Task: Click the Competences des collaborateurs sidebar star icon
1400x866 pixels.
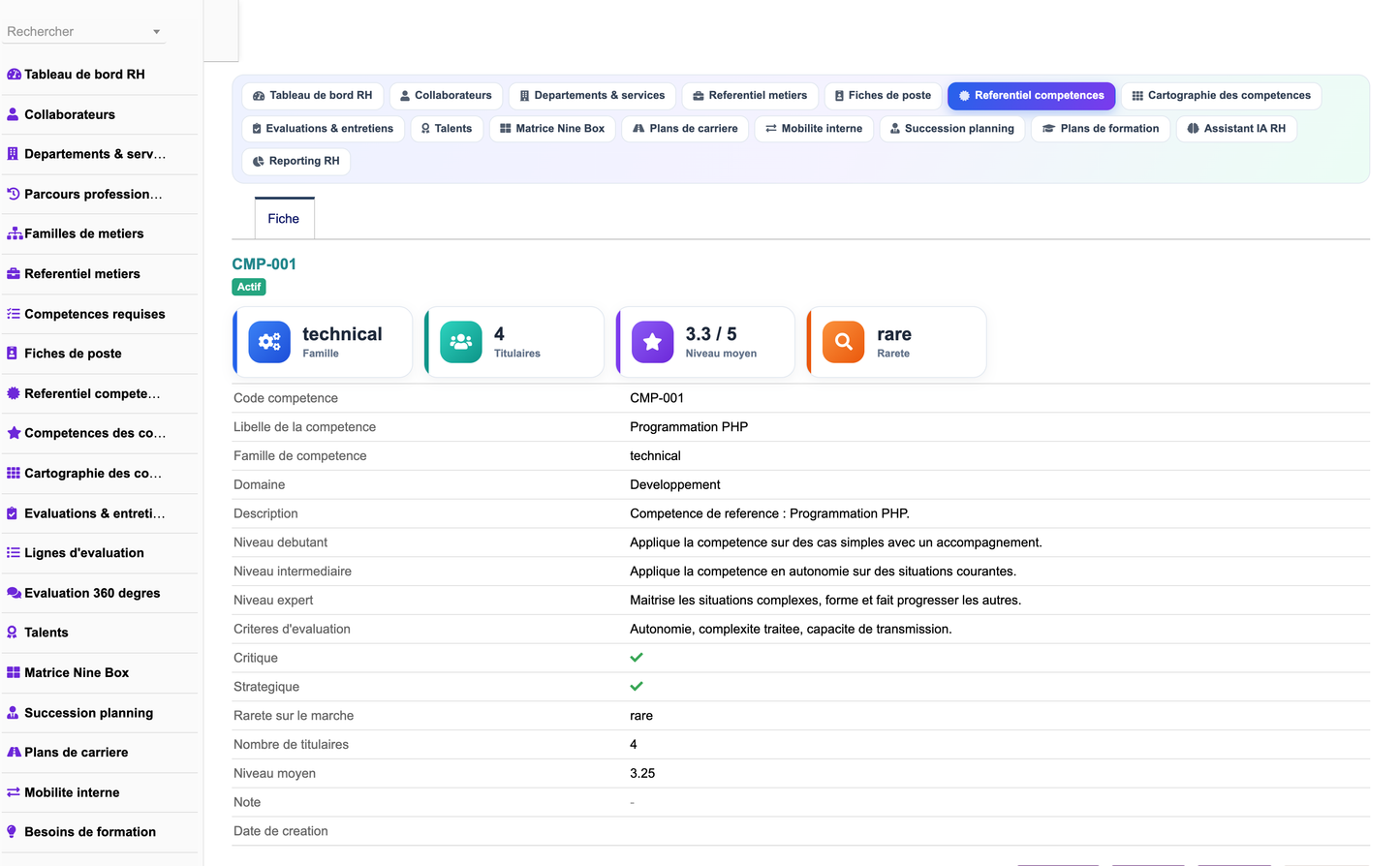Action: click(14, 433)
